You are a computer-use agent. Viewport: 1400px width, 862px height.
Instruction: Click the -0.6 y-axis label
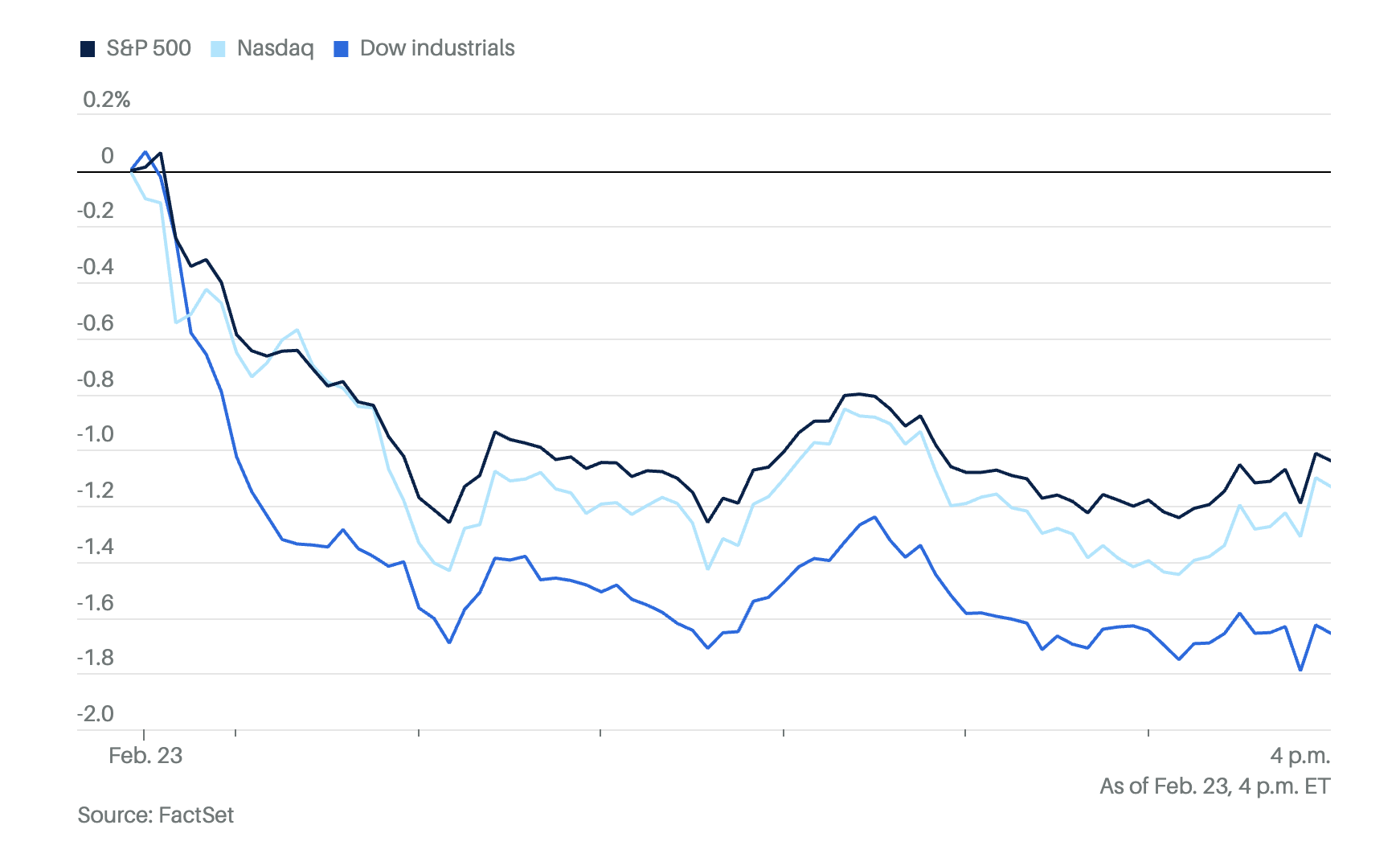coord(96,323)
